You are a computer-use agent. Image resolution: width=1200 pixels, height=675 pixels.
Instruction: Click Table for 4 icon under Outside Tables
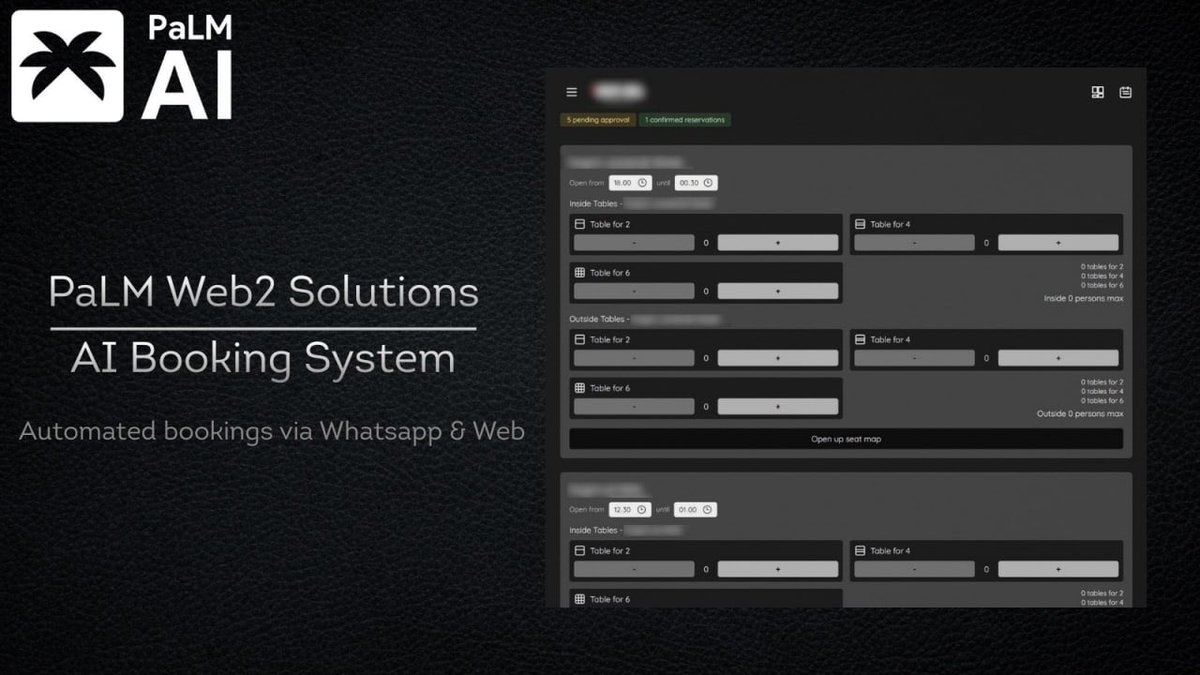pos(860,340)
